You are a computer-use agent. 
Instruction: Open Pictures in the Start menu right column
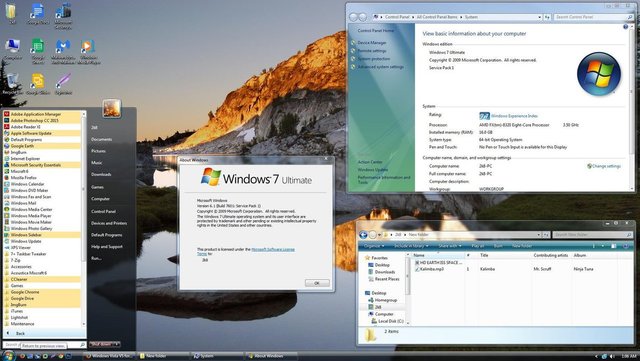[x=98, y=151]
